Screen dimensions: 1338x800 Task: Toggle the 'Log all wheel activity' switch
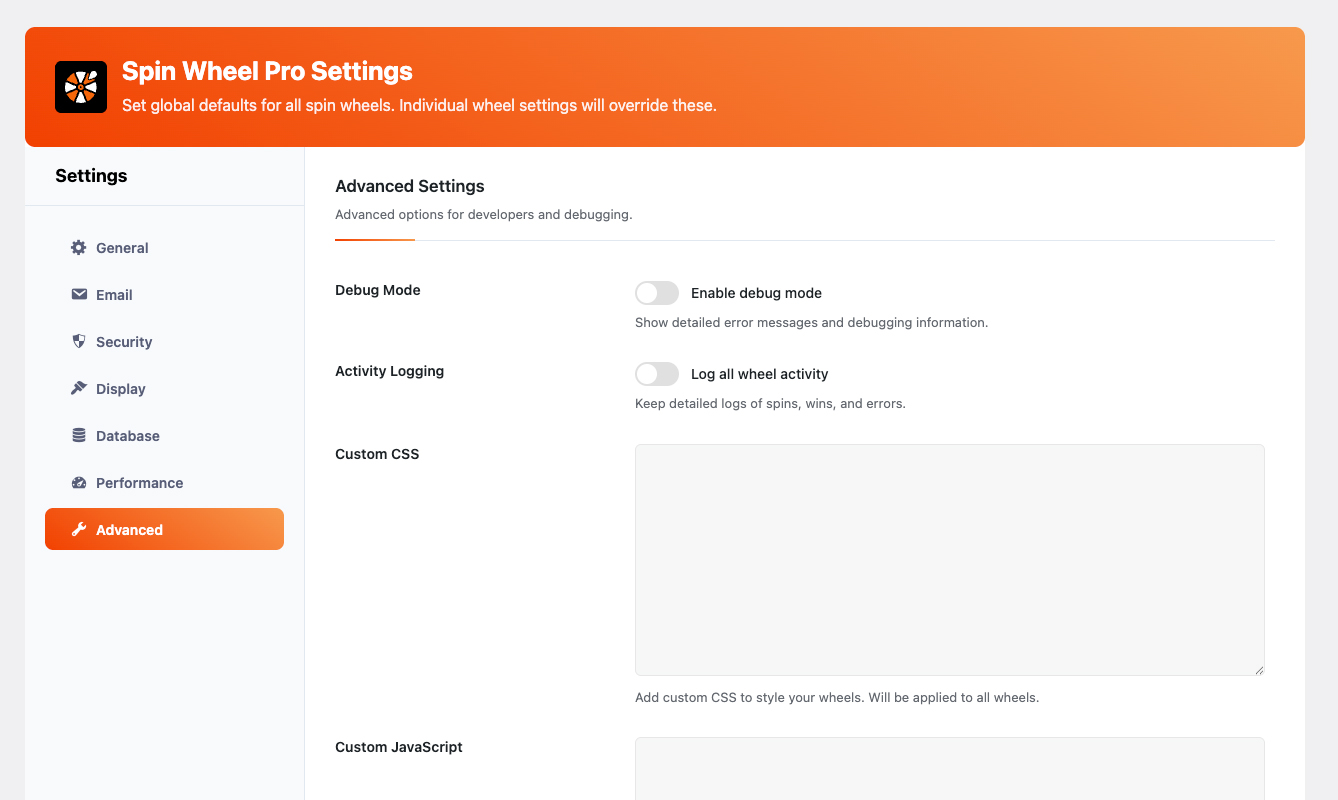(657, 373)
